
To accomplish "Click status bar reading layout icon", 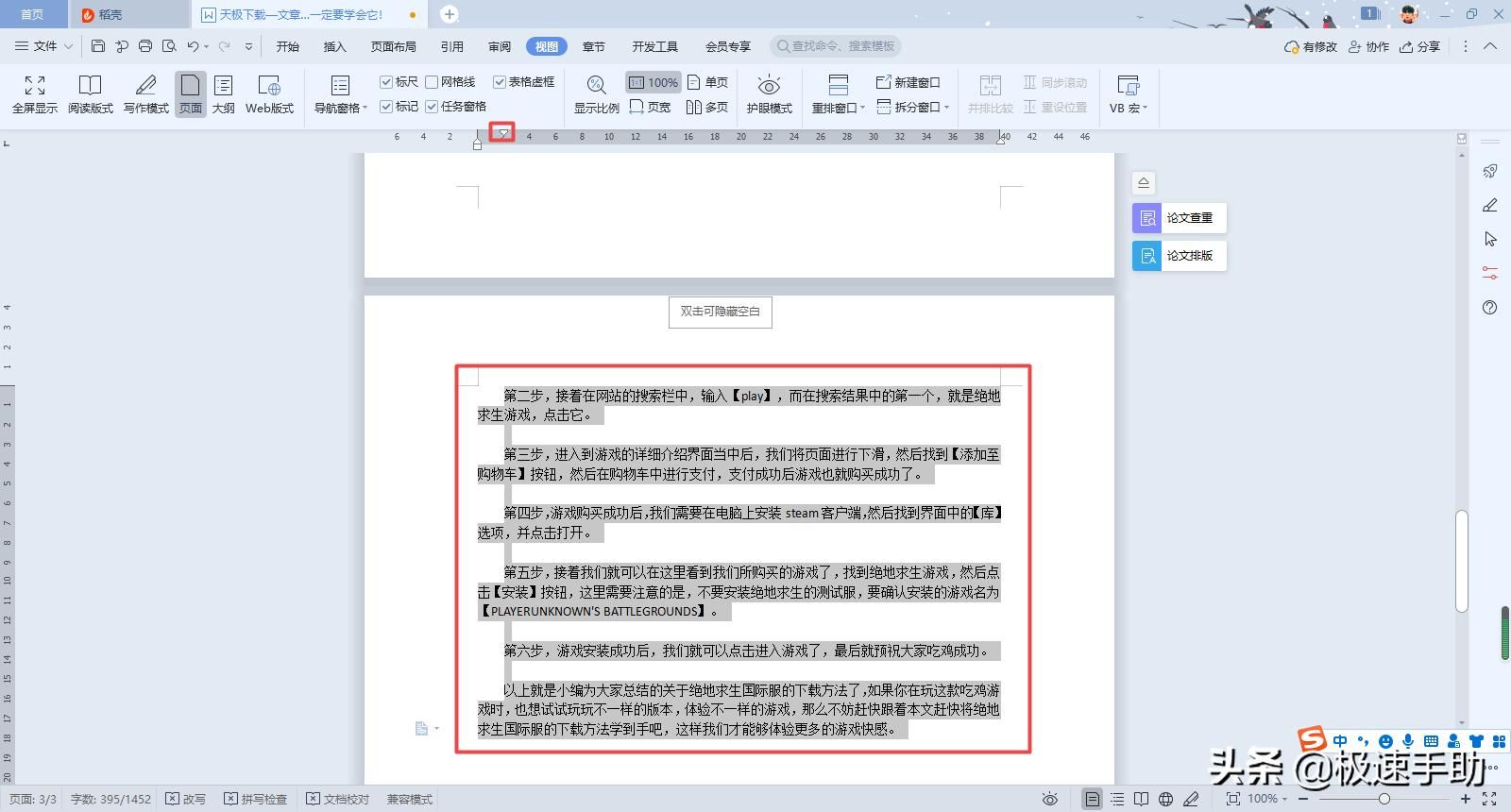I will pos(1142,799).
